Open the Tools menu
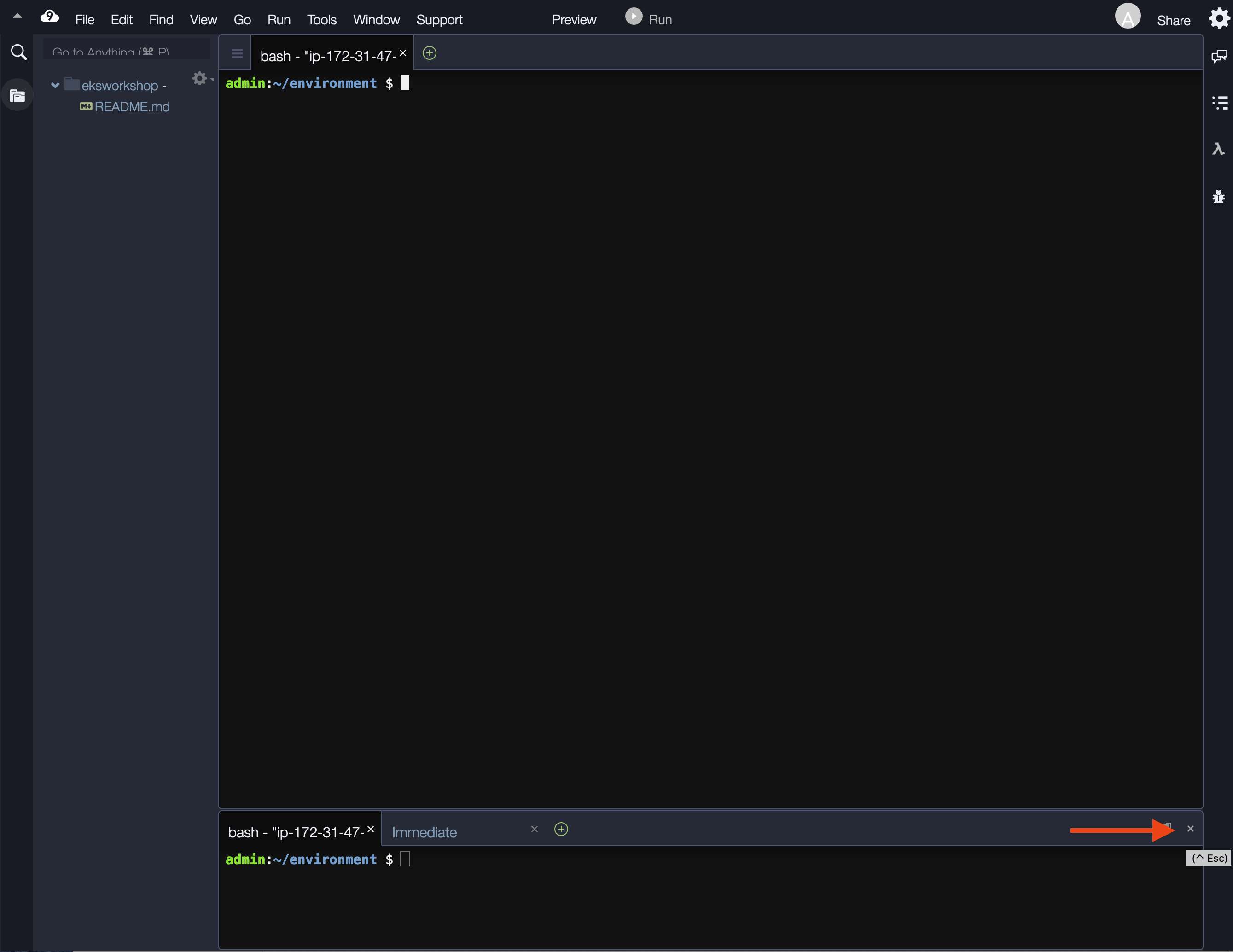Viewport: 1233px width, 952px height. (x=321, y=20)
